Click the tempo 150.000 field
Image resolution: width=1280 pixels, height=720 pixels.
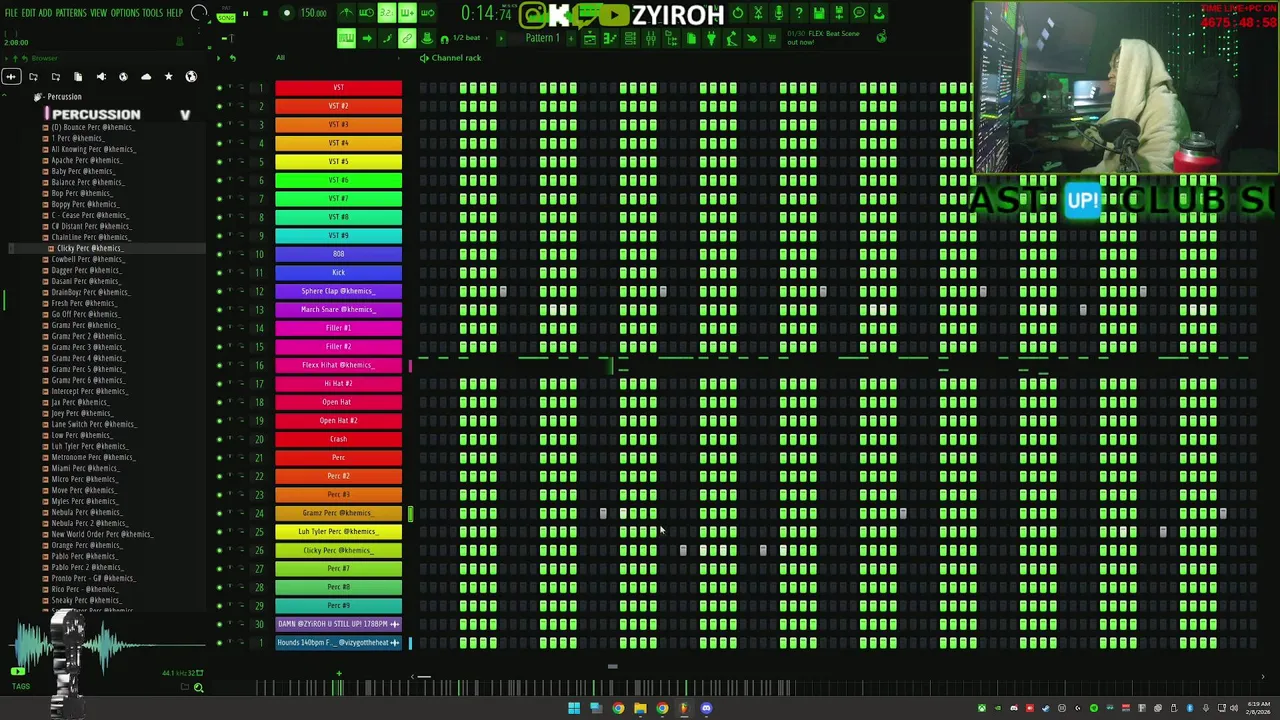coord(313,14)
